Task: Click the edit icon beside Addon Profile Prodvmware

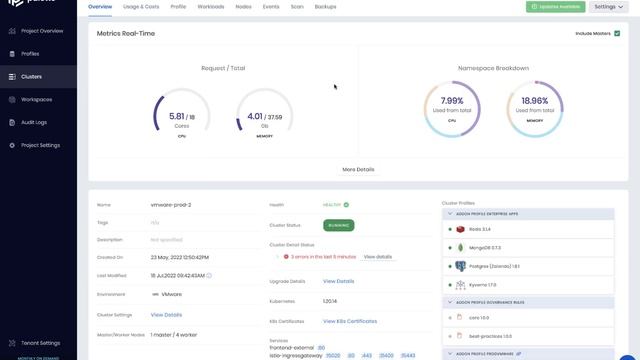Action: click(x=518, y=354)
